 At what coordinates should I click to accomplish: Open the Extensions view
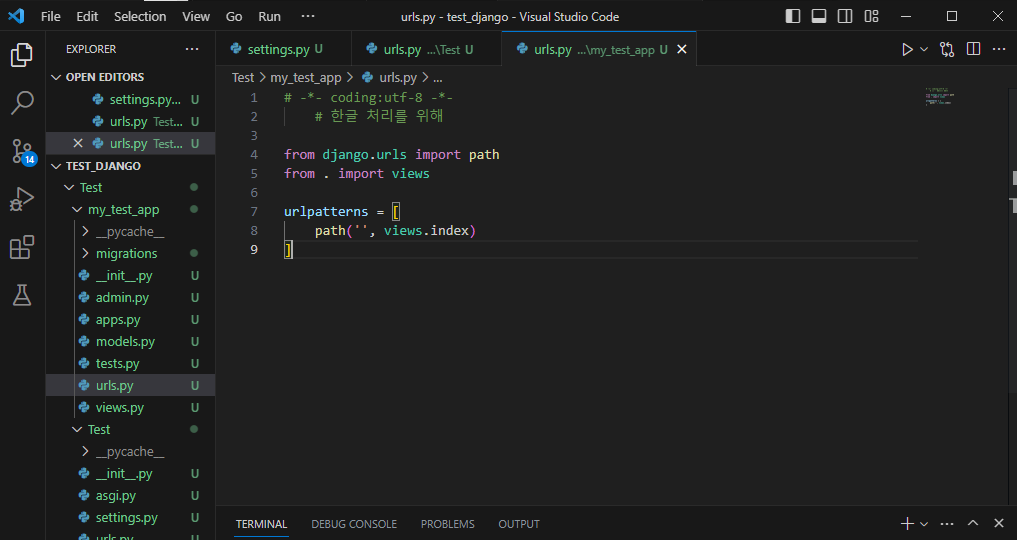pyautogui.click(x=22, y=248)
